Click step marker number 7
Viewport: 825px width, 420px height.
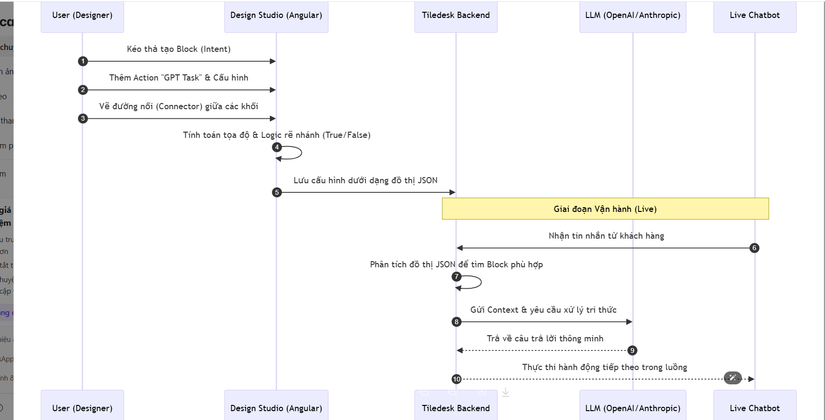456,277
